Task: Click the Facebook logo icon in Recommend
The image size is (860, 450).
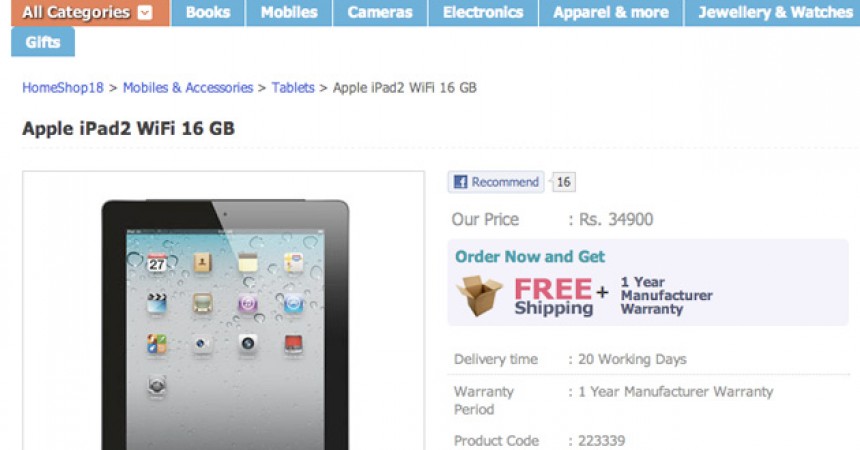Action: point(461,182)
